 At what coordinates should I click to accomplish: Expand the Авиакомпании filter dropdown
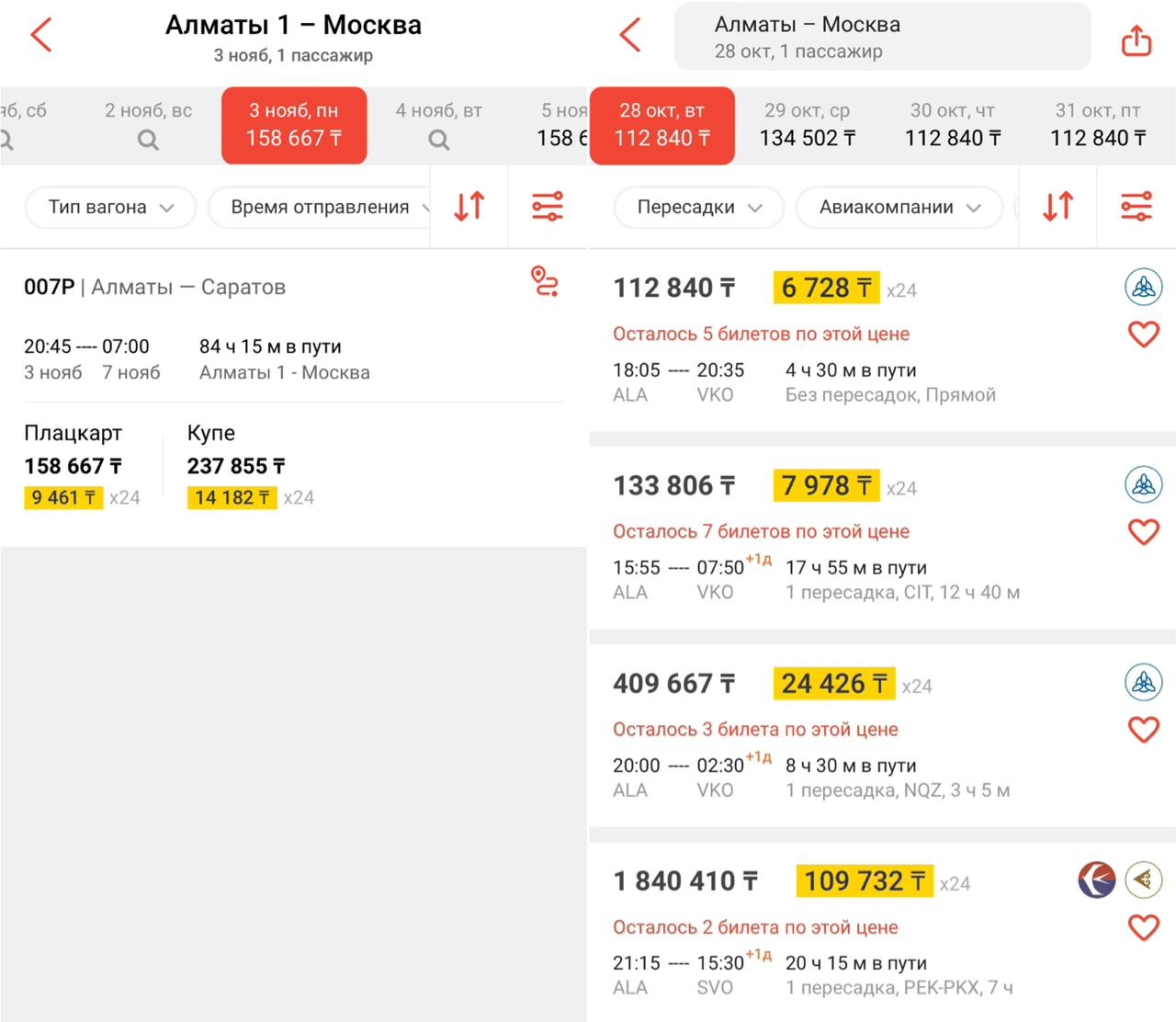coord(899,208)
